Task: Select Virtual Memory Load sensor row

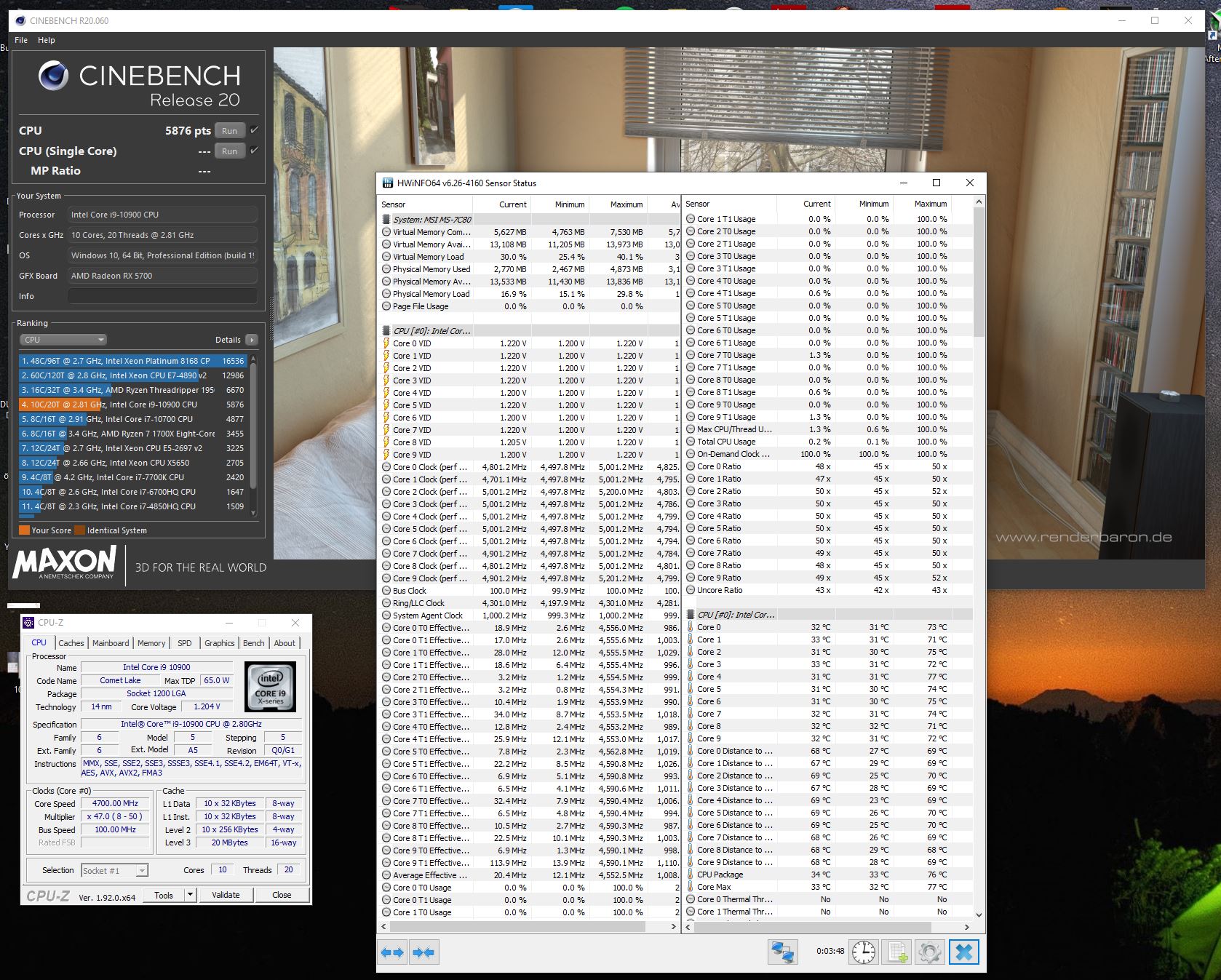Action: [529, 257]
